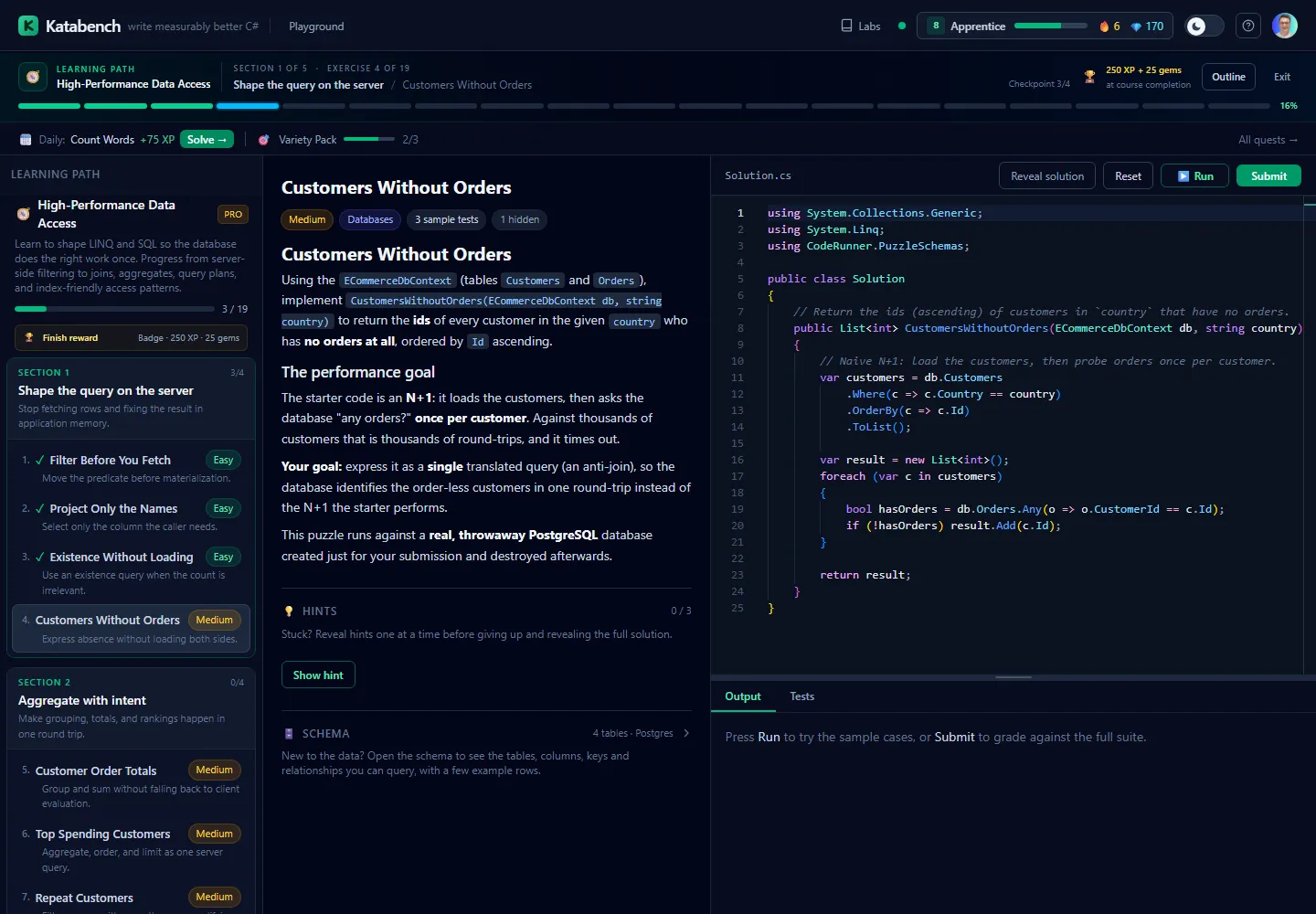This screenshot has height=914, width=1316.
Task: Switch to the Tests tab
Action: point(801,696)
